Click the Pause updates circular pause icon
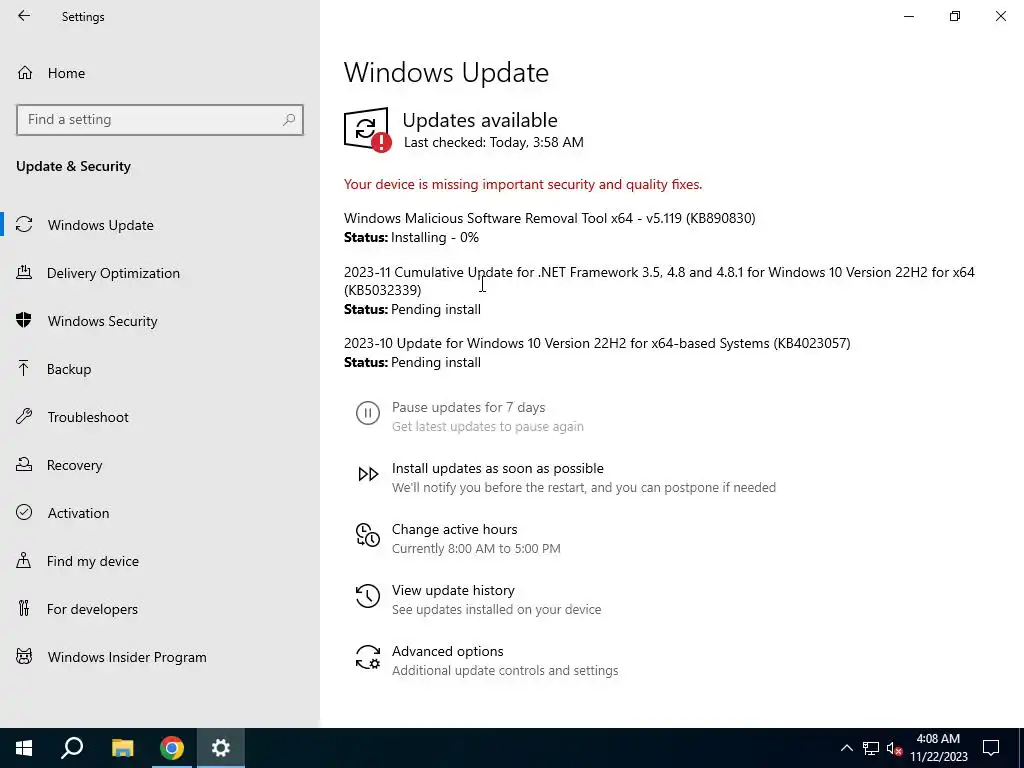This screenshot has height=768, width=1024. (368, 413)
